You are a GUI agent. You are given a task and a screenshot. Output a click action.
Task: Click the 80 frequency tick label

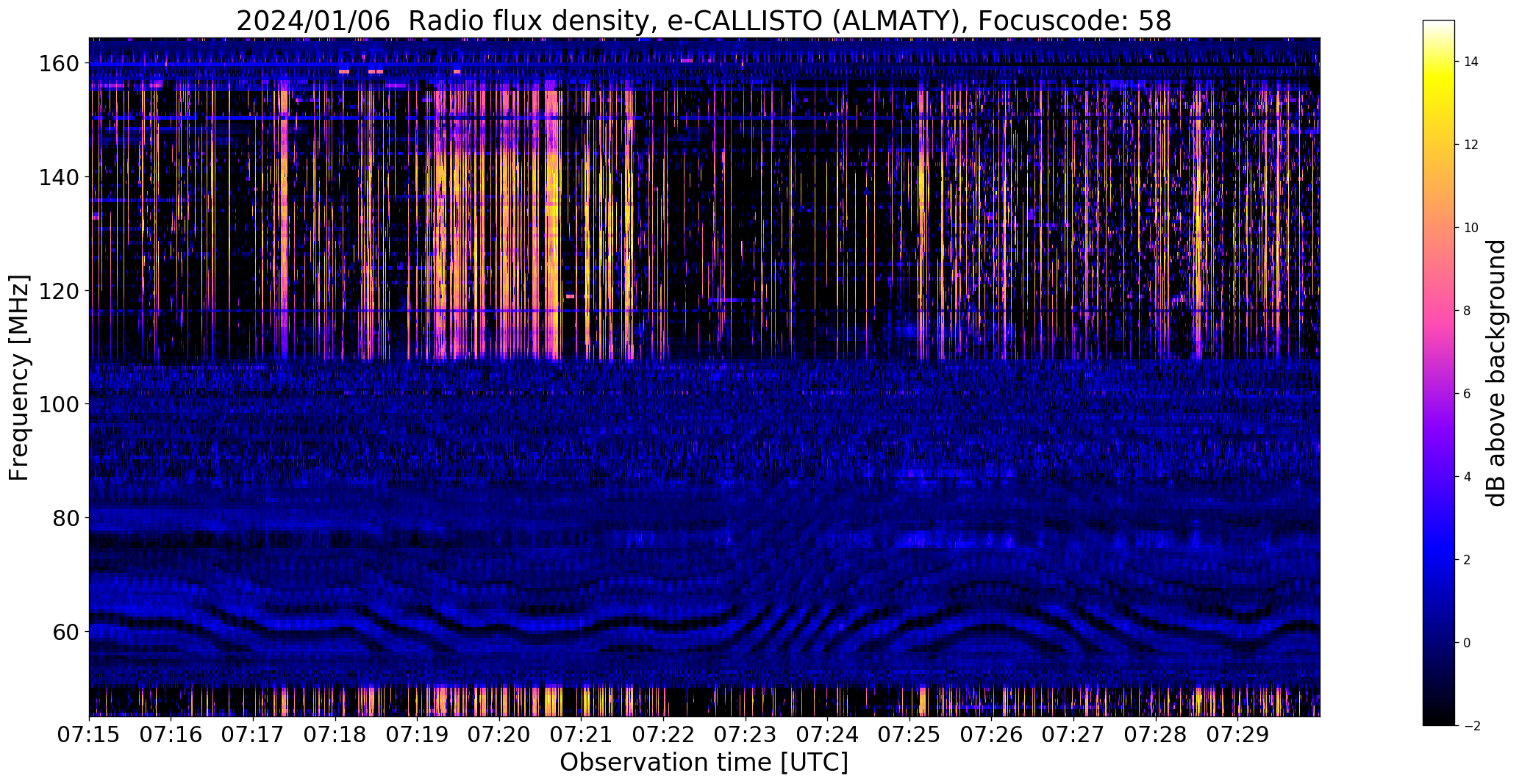coord(65,518)
